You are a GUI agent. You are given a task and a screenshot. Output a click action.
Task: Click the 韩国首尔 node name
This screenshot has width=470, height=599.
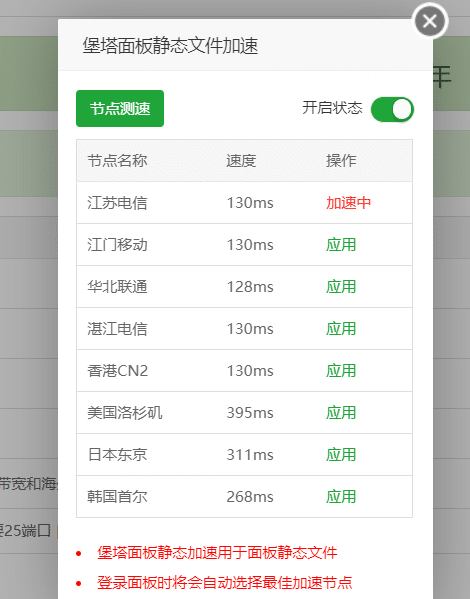(x=117, y=497)
